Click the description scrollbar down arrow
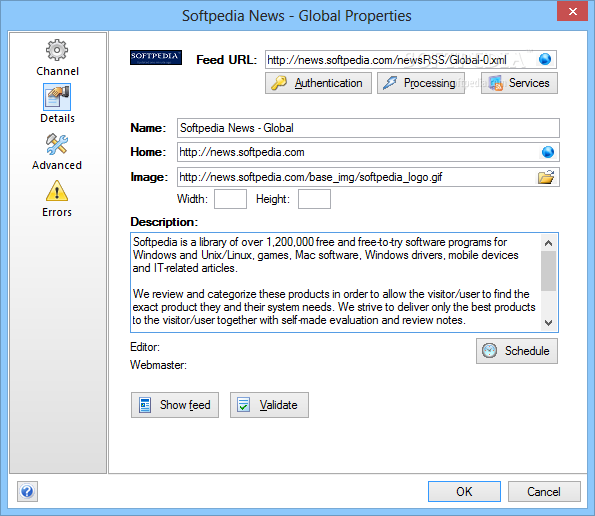Viewport: 595px width, 516px height. point(548,323)
